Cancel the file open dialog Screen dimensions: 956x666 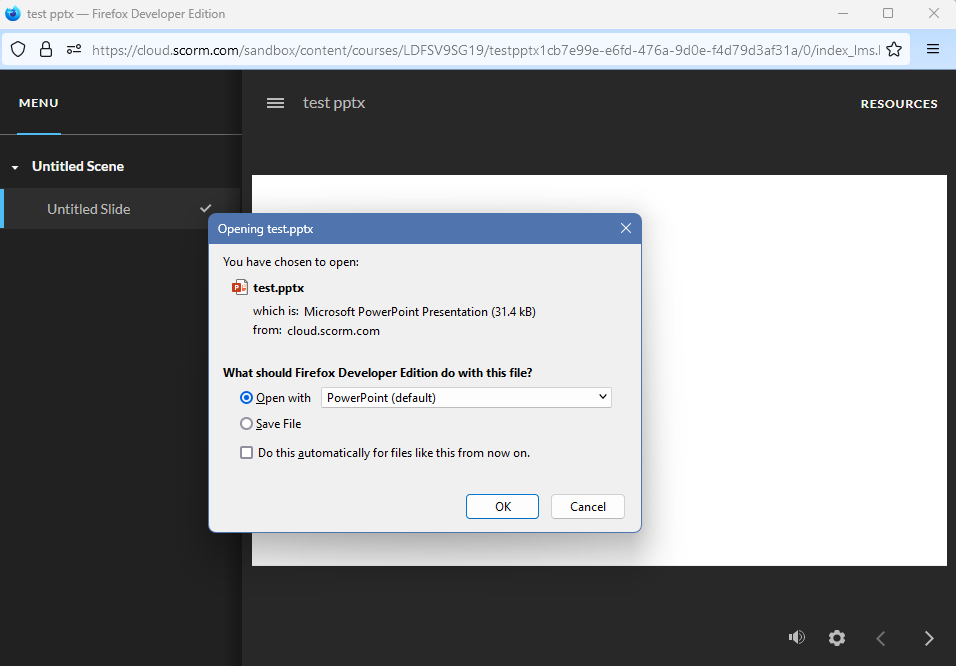click(588, 506)
